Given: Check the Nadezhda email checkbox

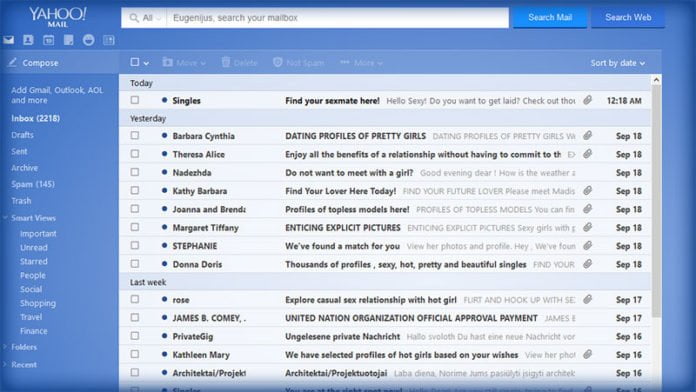Looking at the screenshot, I should (134, 172).
